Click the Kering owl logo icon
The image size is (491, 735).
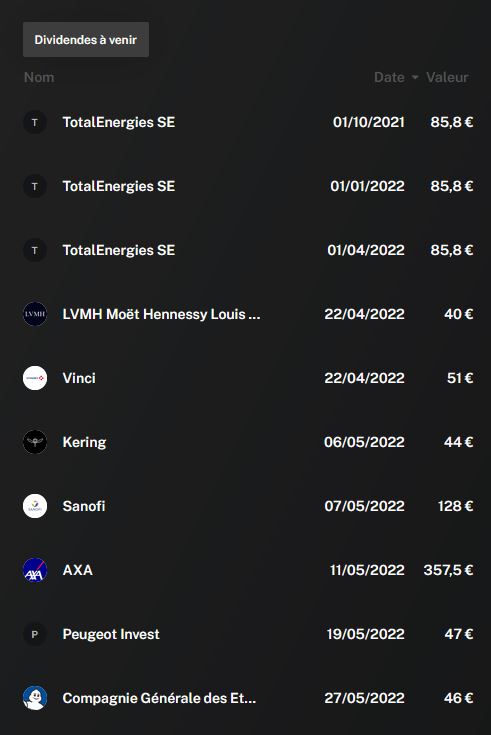tap(35, 442)
